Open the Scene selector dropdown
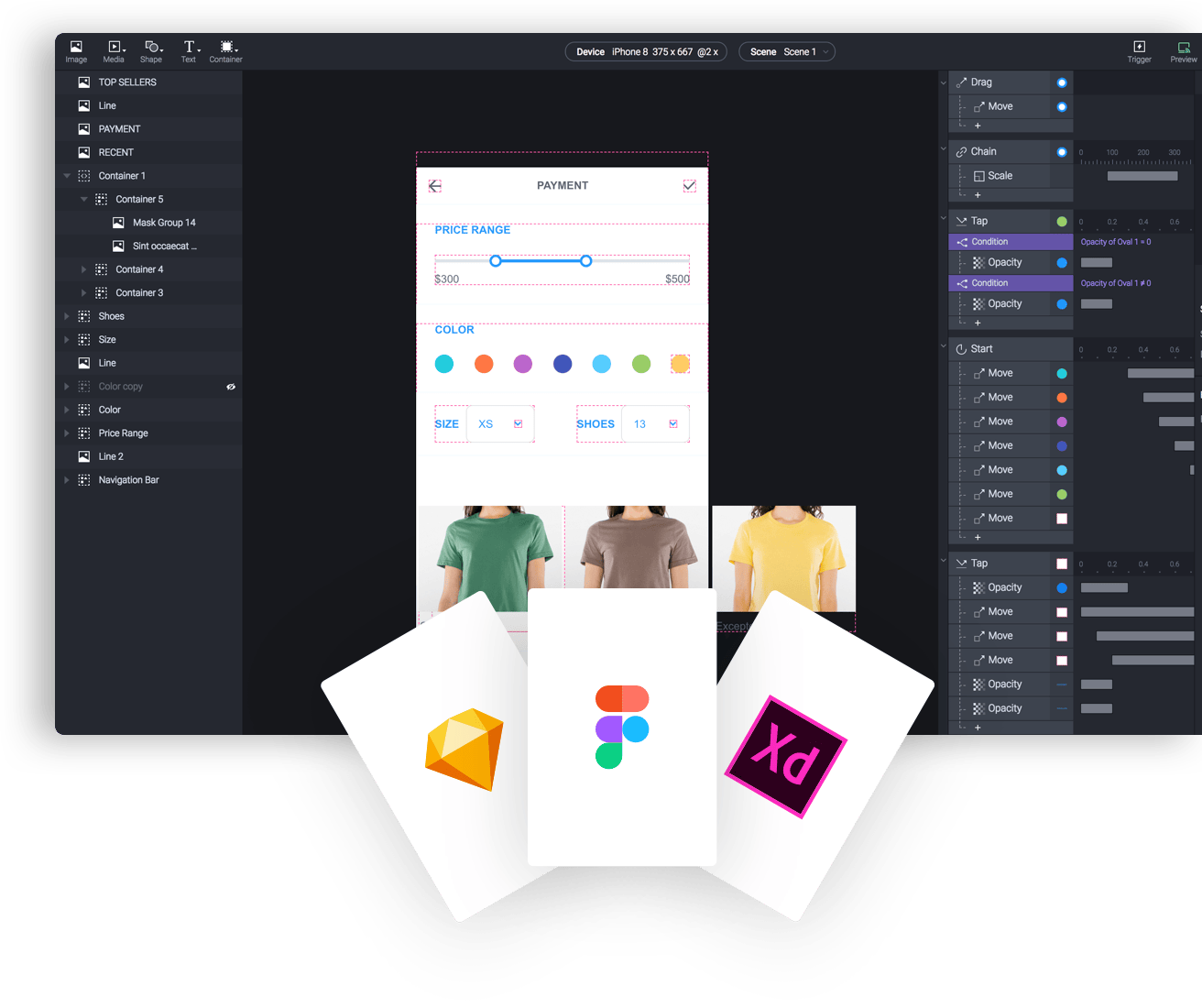The image size is (1202, 1008). tap(787, 52)
